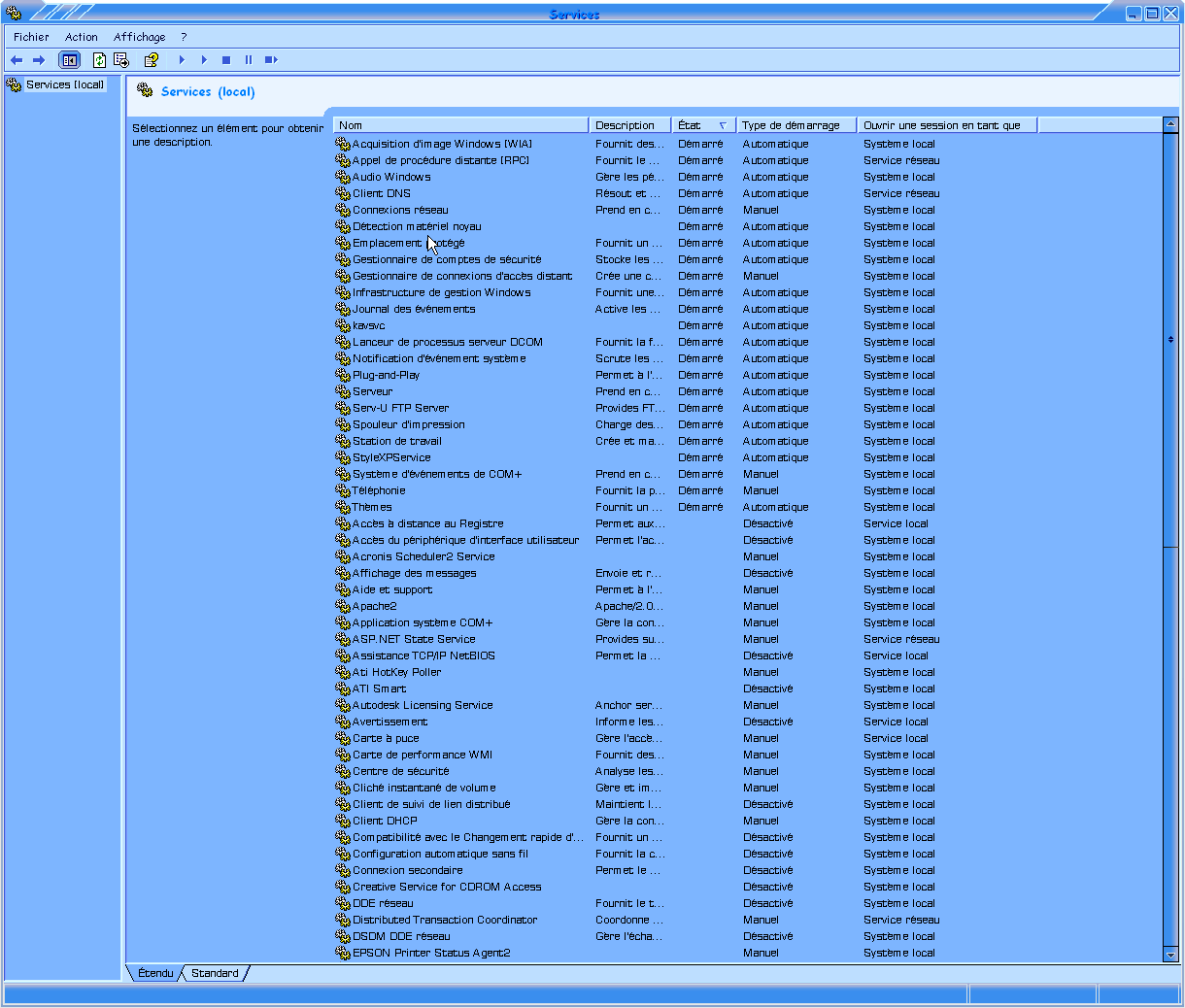The width and height of the screenshot is (1185, 1008).
Task: Select the Apache2 service row
Action: pyautogui.click(x=374, y=606)
